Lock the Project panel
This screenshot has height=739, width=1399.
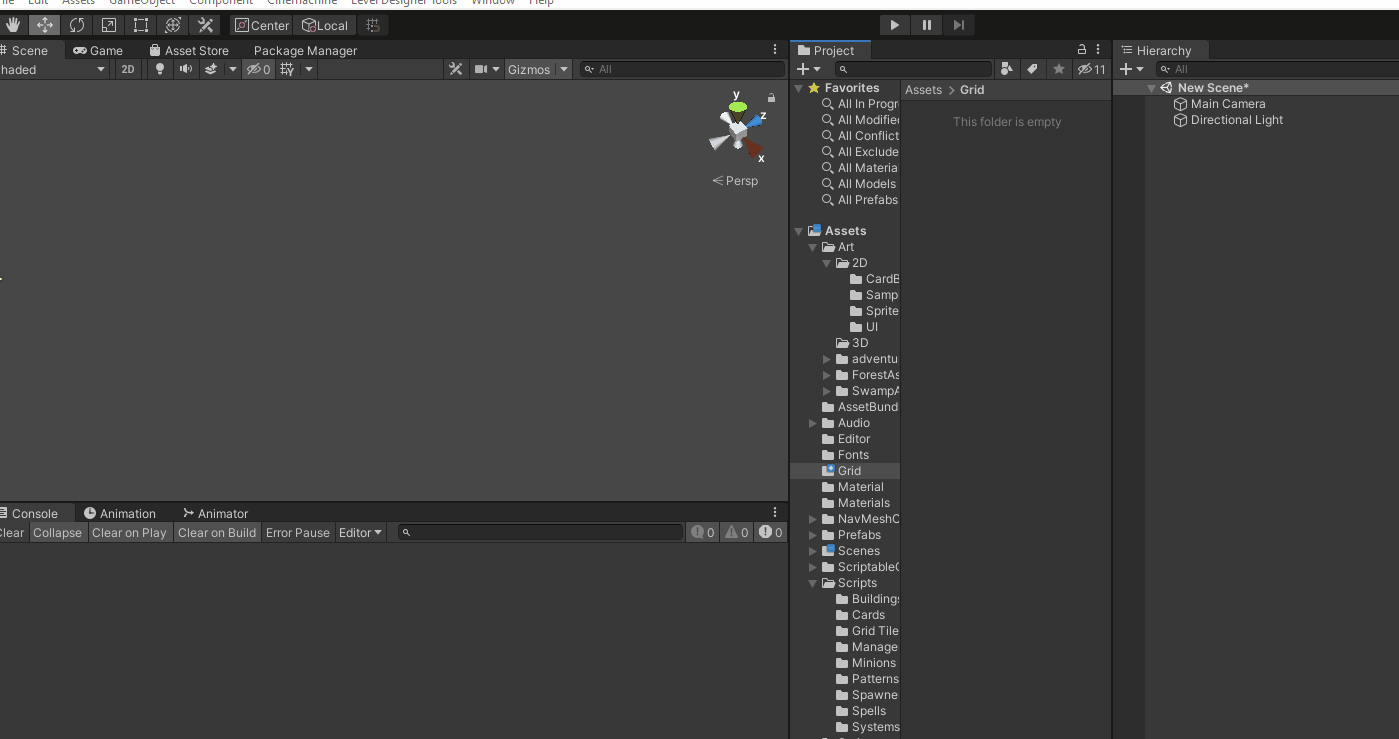[1081, 49]
